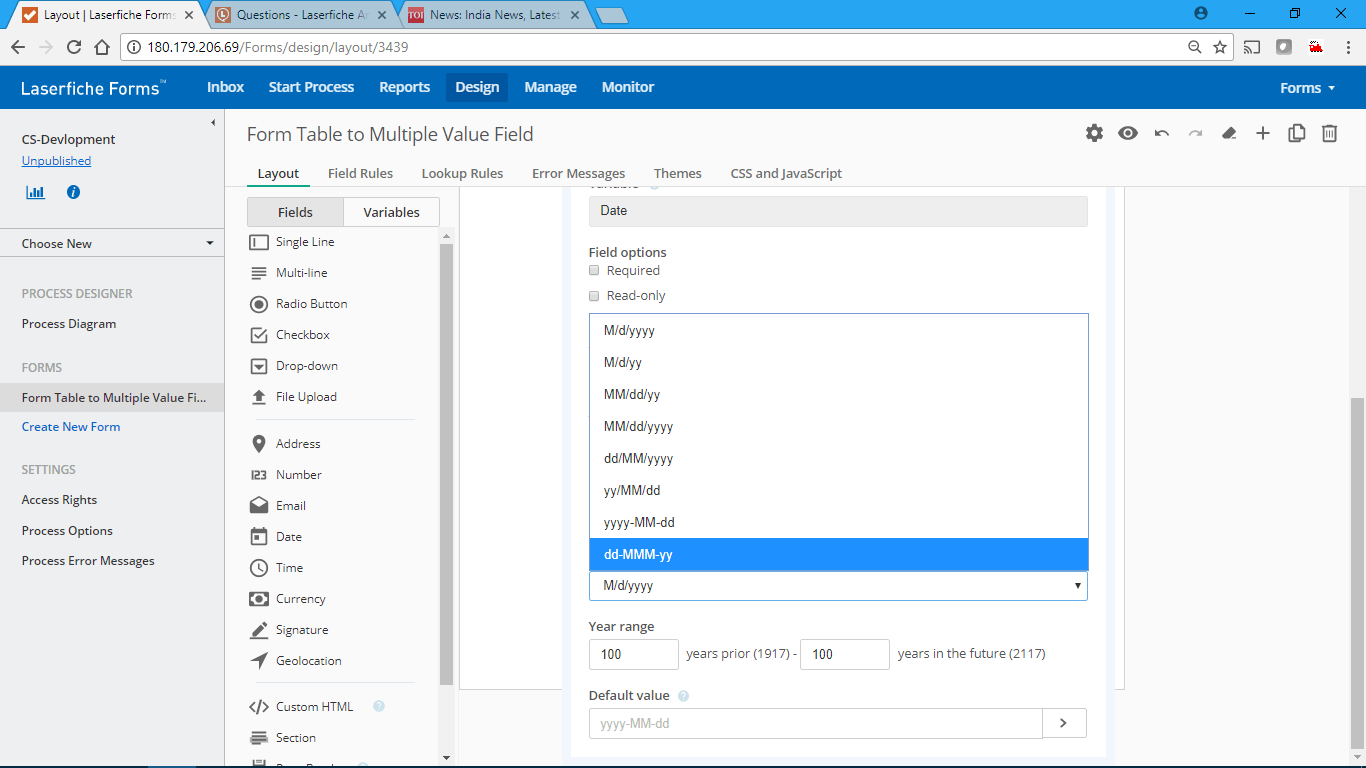Enable the Read-only checkbox

[x=594, y=296]
